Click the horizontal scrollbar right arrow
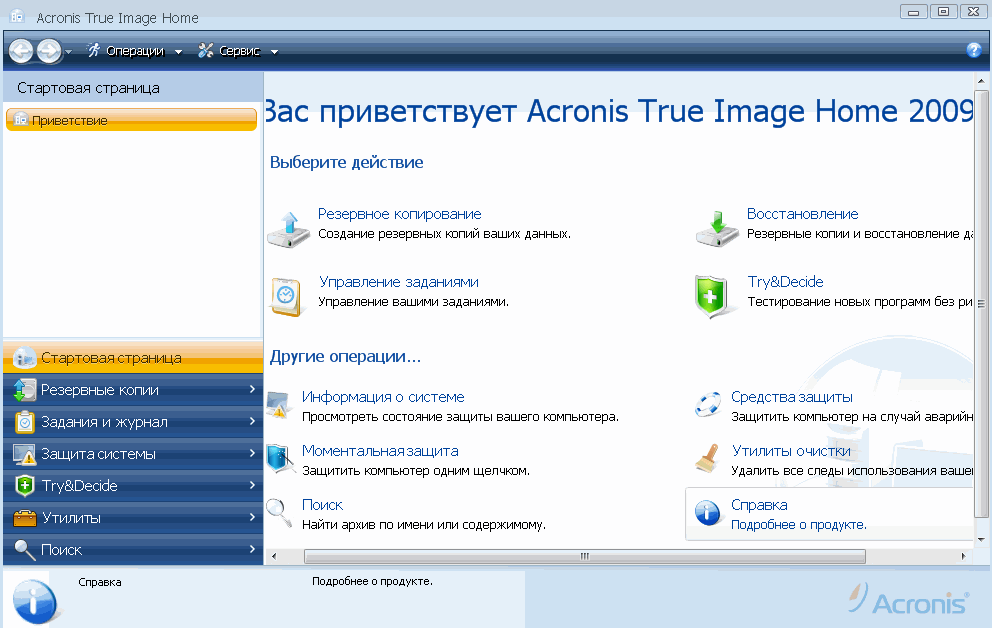This screenshot has height=628, width=992. coord(963,557)
